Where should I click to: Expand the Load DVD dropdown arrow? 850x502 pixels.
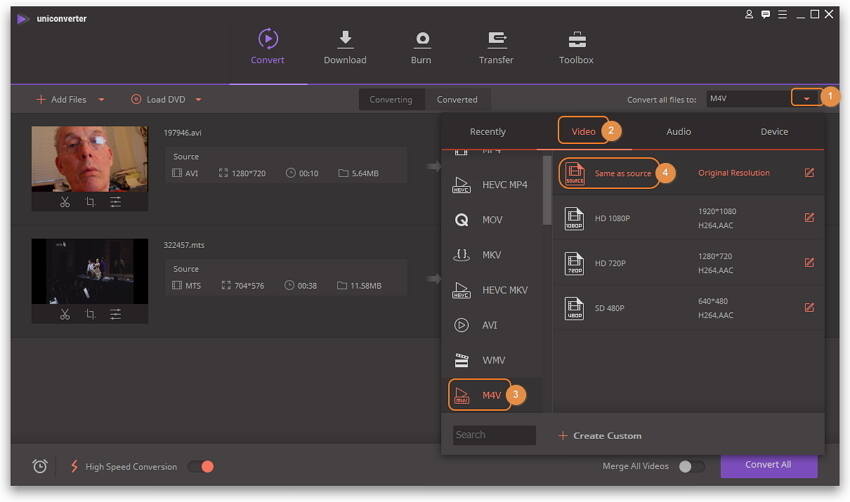pos(198,100)
